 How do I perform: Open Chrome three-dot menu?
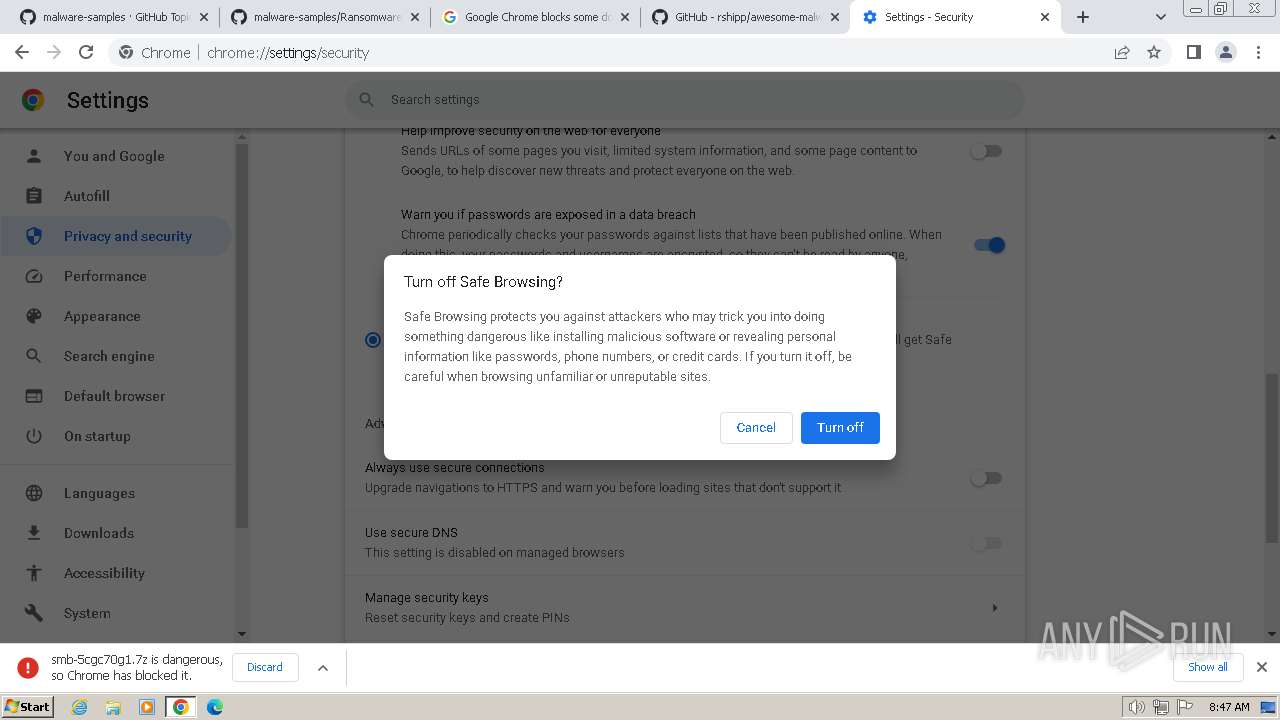coord(1258,53)
